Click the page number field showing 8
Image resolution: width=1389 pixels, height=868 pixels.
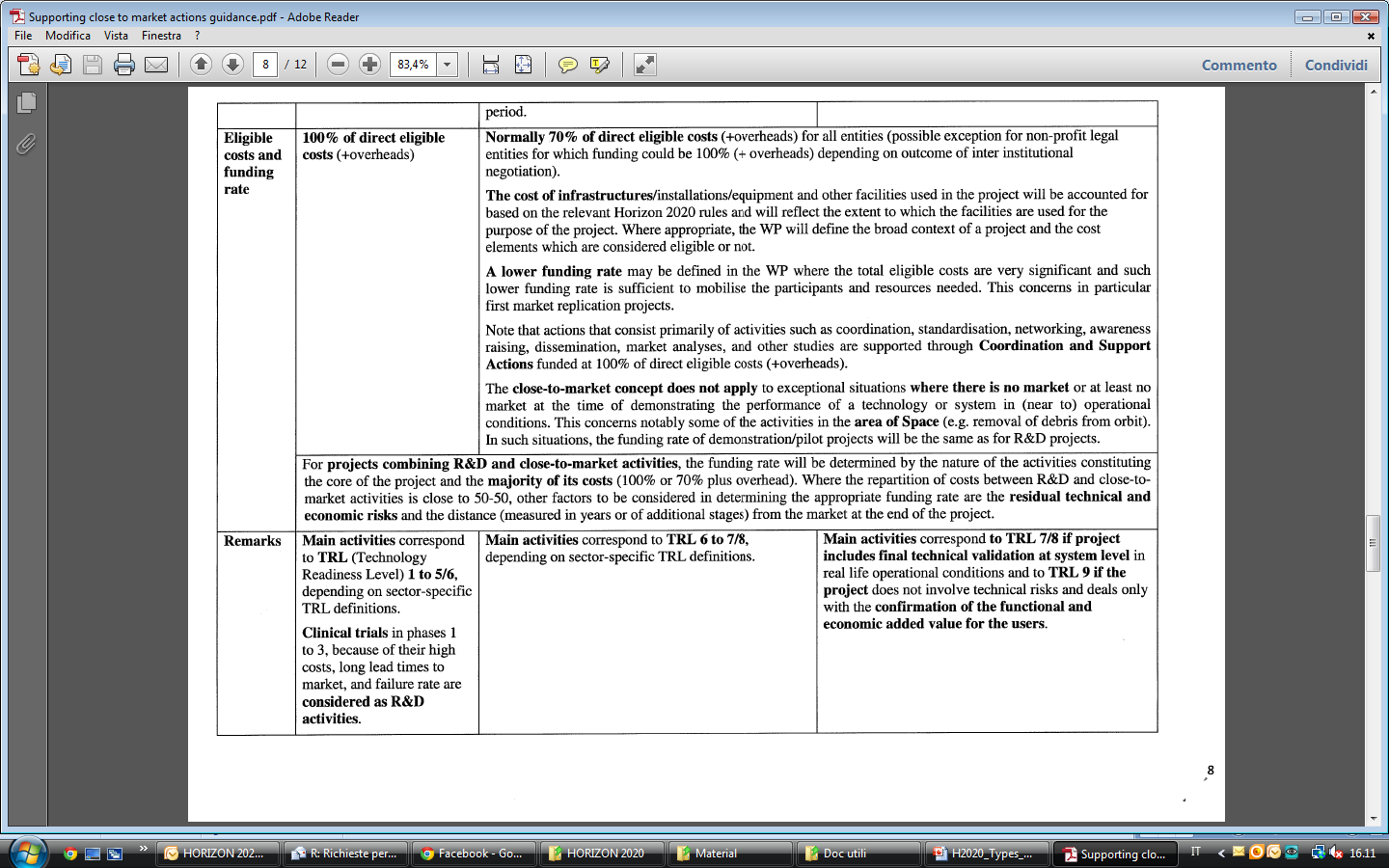tap(265, 65)
